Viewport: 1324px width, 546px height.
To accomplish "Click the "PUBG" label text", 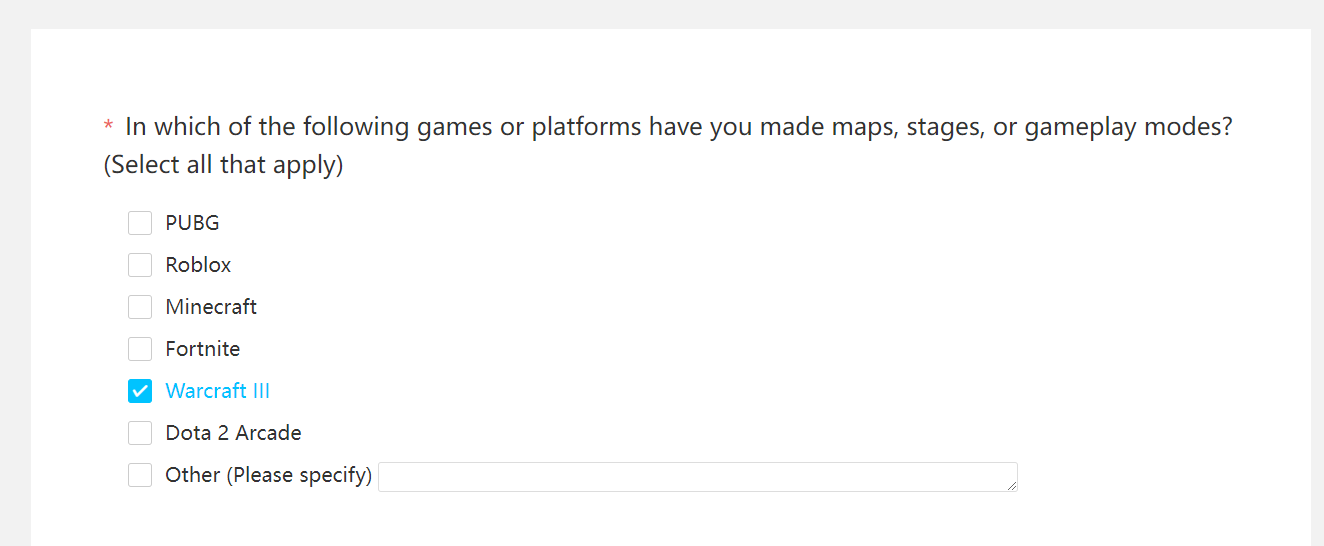I will pos(192,223).
